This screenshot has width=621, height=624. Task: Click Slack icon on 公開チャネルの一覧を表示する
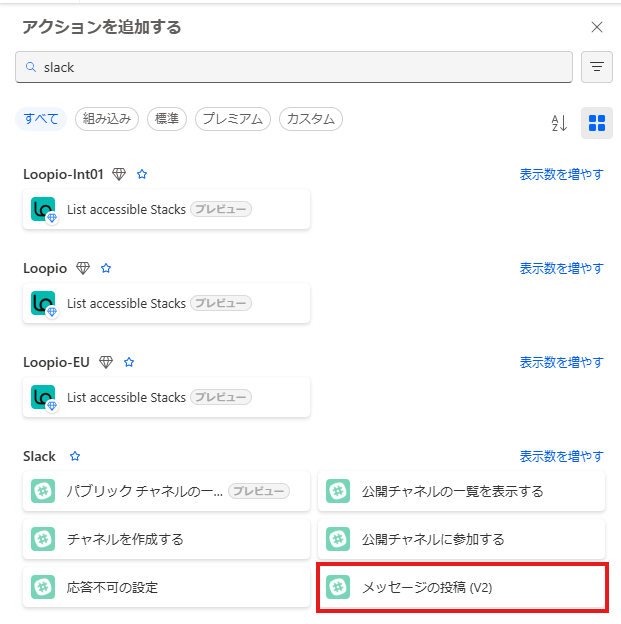pos(338,491)
